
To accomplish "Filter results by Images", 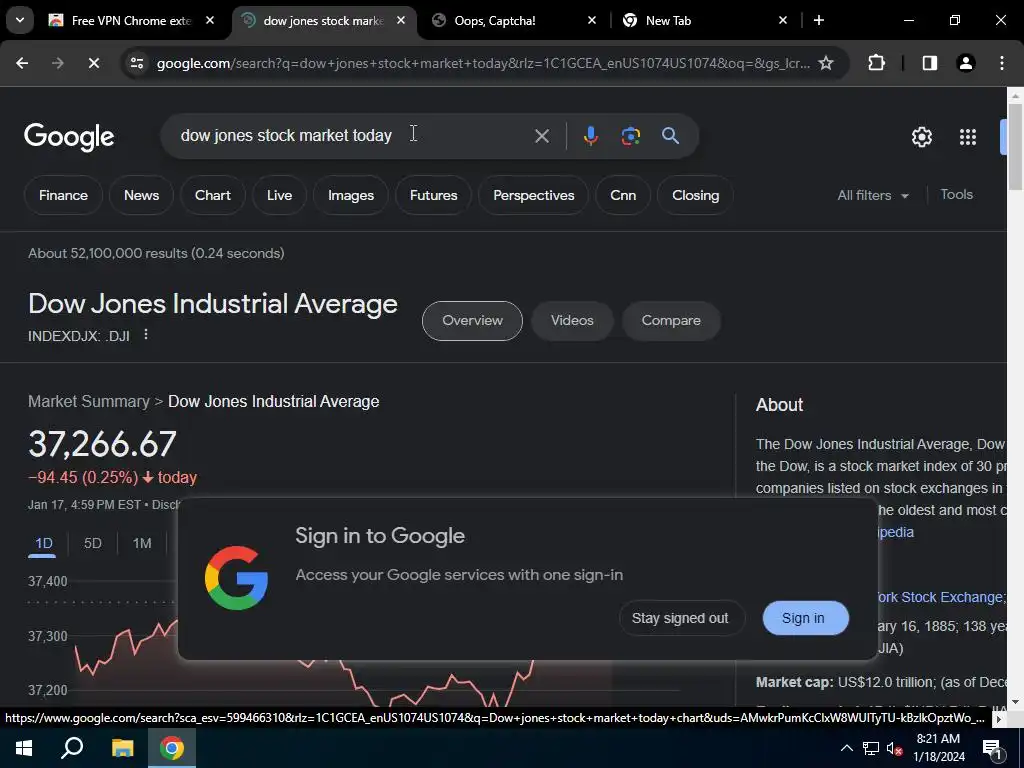I will pos(351,195).
